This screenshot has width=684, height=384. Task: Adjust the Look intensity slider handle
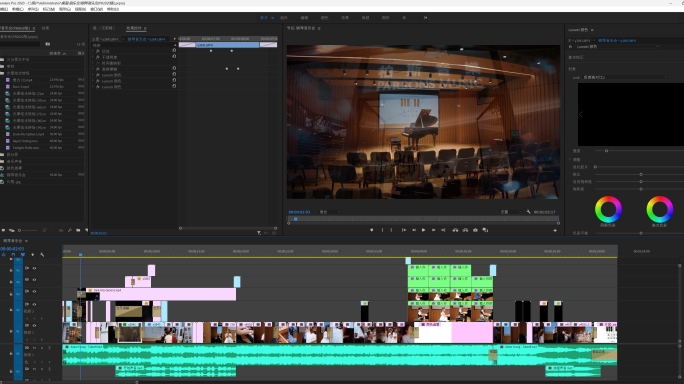(x=606, y=151)
